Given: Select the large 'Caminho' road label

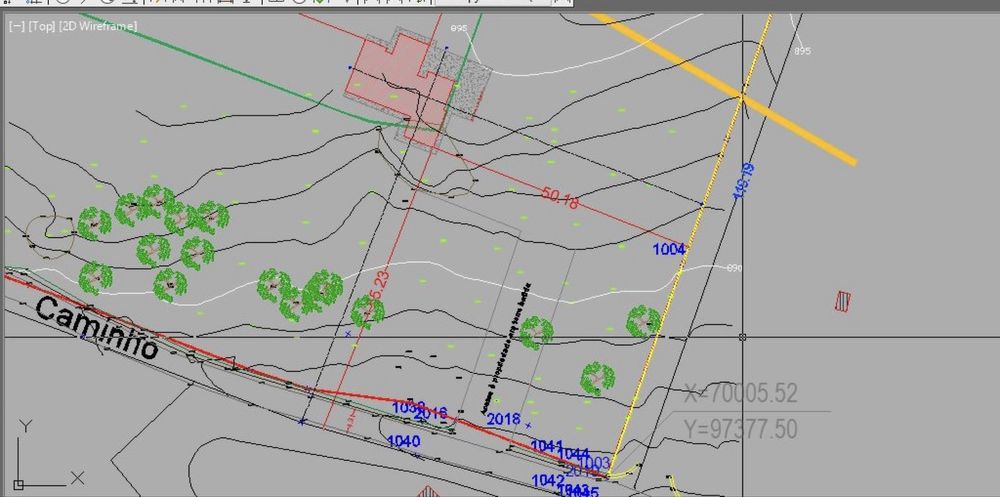Looking at the screenshot, I should tap(96, 328).
